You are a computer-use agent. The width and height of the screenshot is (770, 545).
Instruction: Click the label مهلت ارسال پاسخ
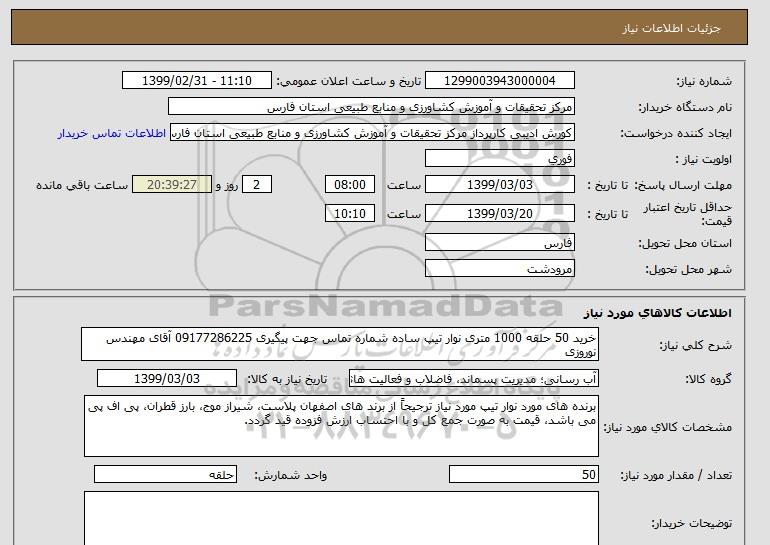click(x=683, y=186)
